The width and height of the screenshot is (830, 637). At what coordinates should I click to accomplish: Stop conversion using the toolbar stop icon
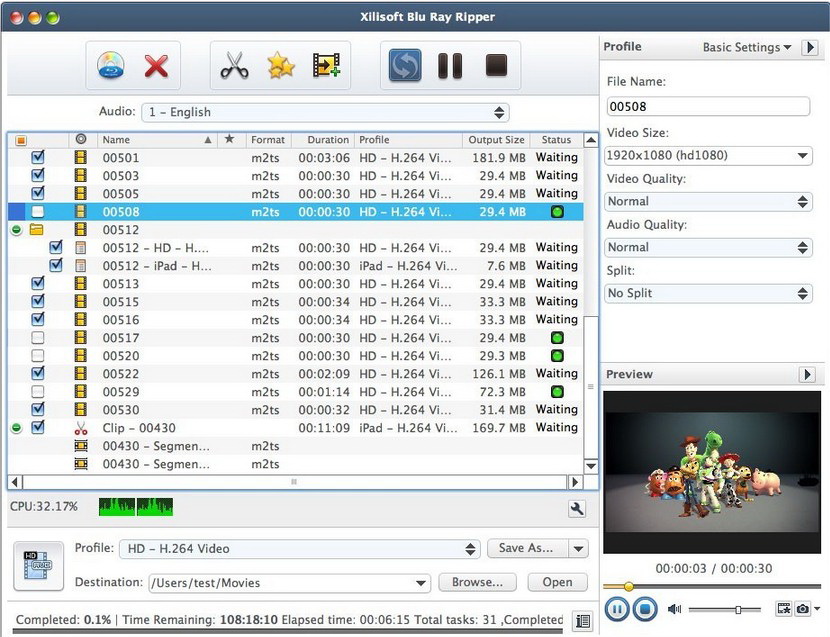pos(496,65)
